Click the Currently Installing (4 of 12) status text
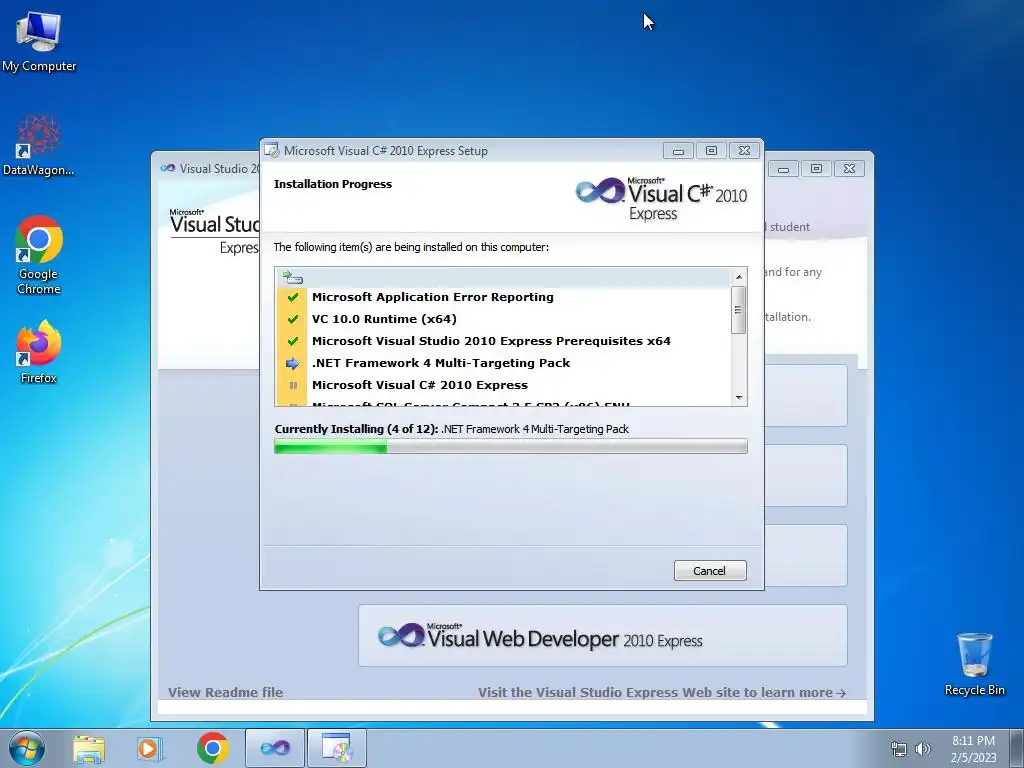 [x=451, y=429]
